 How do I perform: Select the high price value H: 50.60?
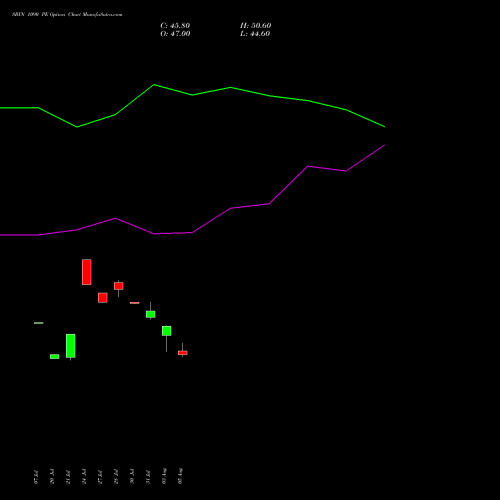pos(255,26)
